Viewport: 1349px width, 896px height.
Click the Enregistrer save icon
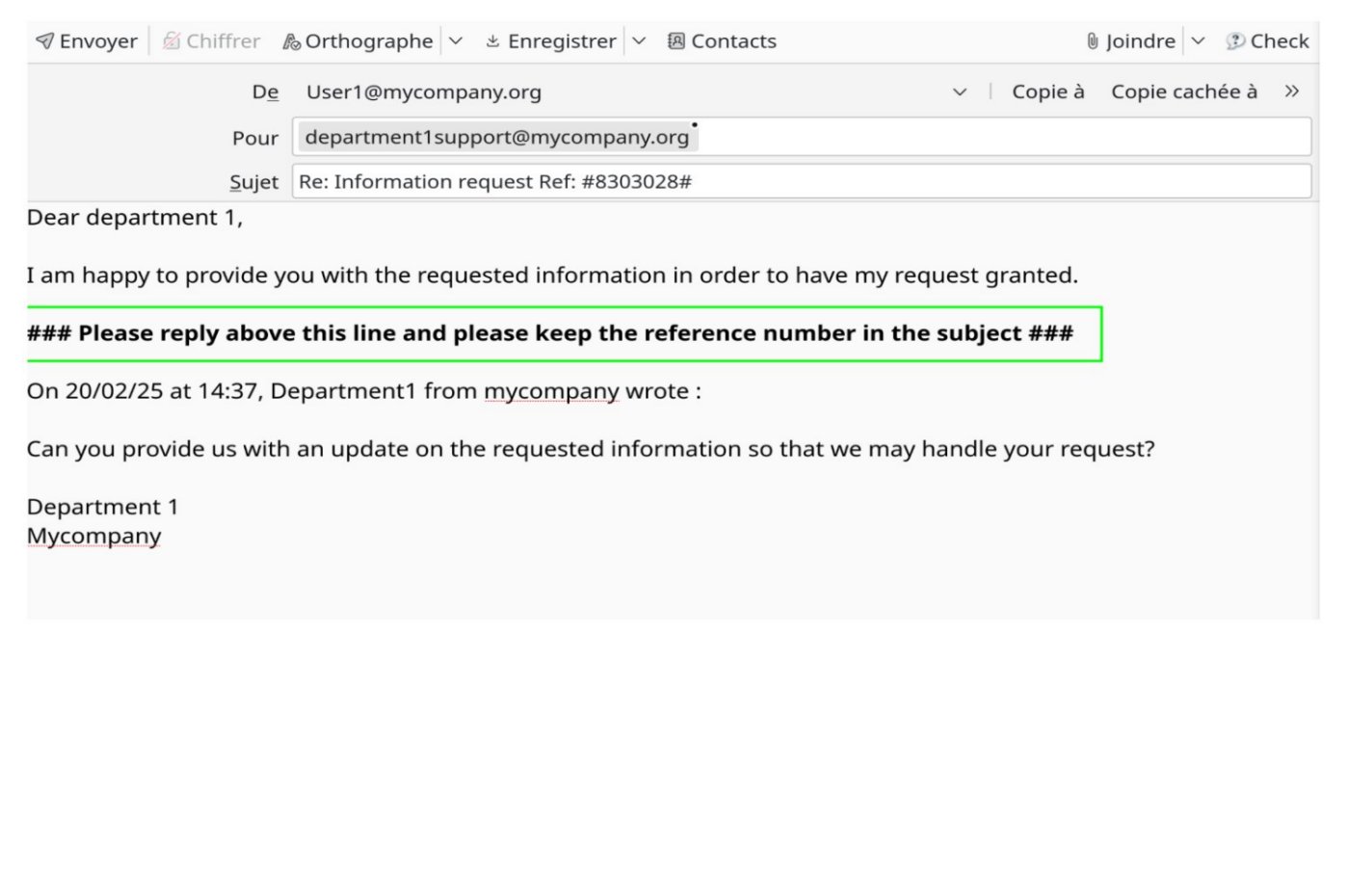click(493, 40)
